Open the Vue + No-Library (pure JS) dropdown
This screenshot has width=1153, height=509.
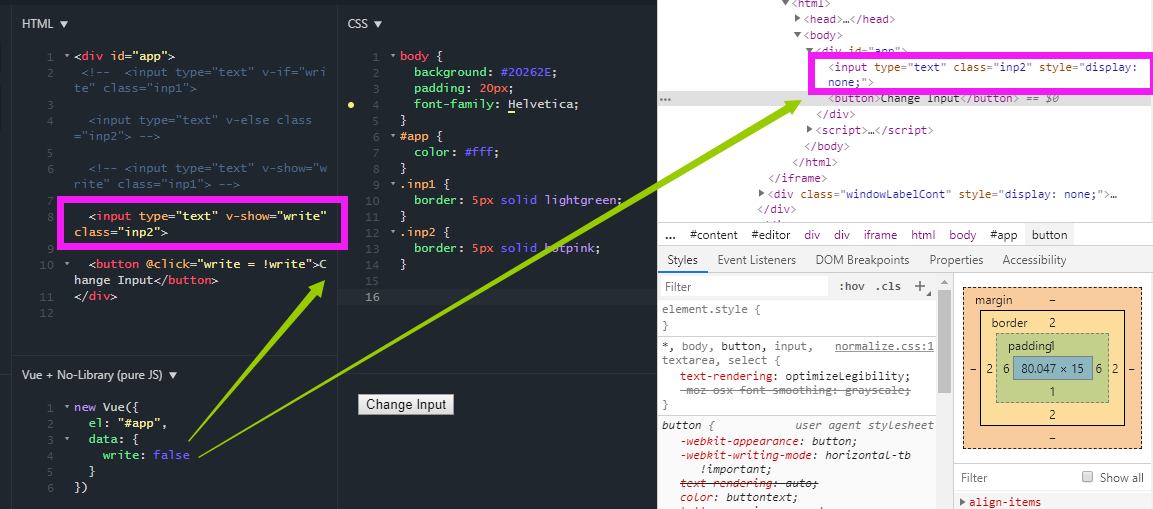point(174,375)
